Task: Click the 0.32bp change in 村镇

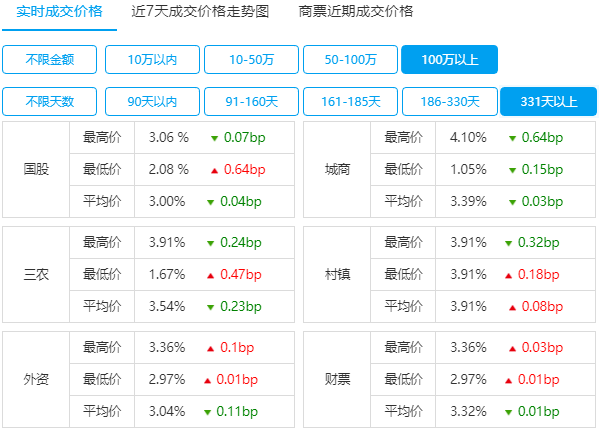Action: [x=538, y=242]
